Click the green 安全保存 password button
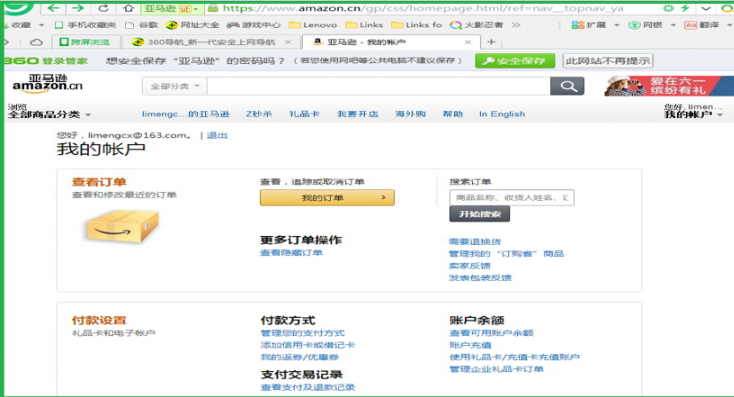 coord(515,61)
